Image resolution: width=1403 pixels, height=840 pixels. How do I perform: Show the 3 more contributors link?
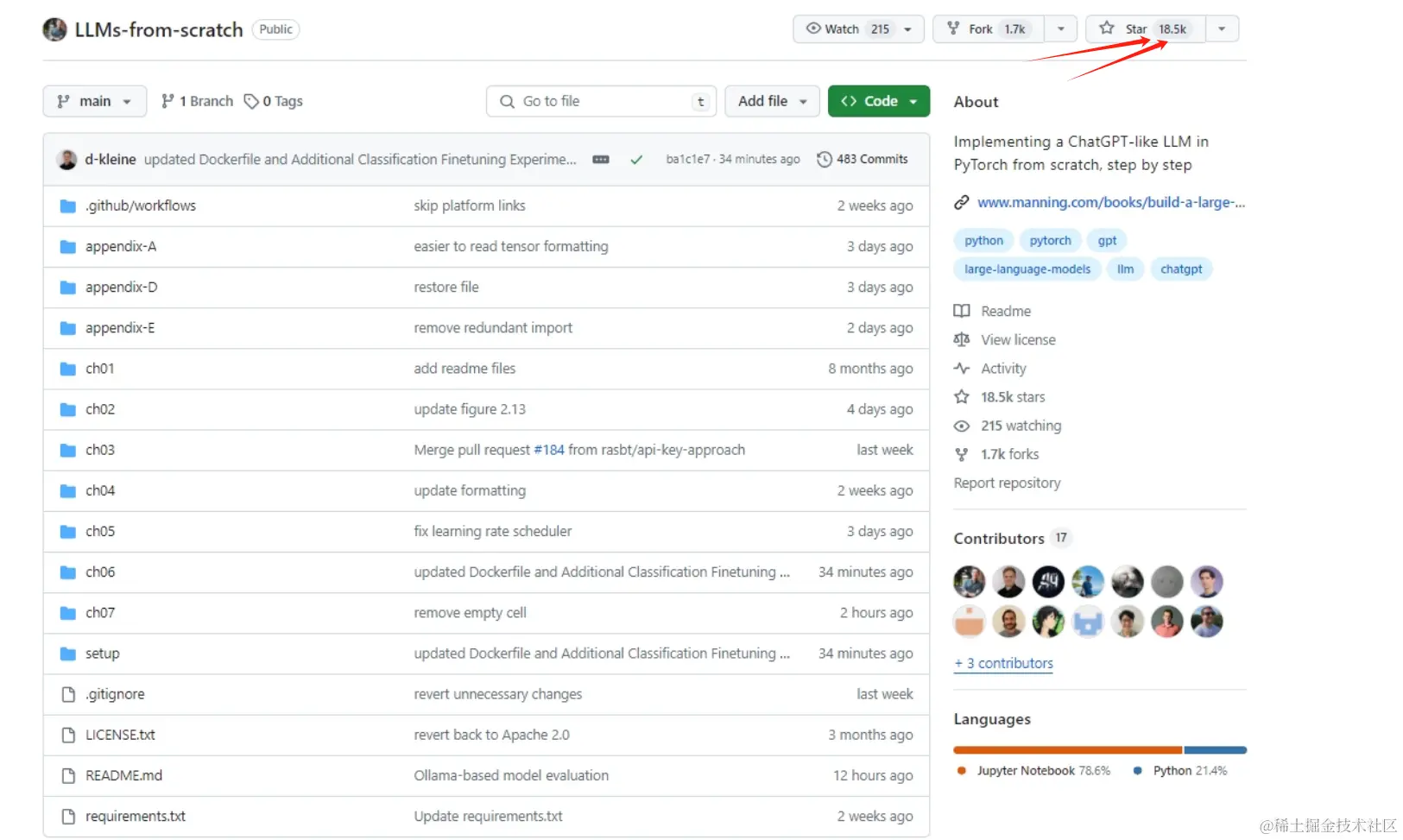tap(1003, 664)
